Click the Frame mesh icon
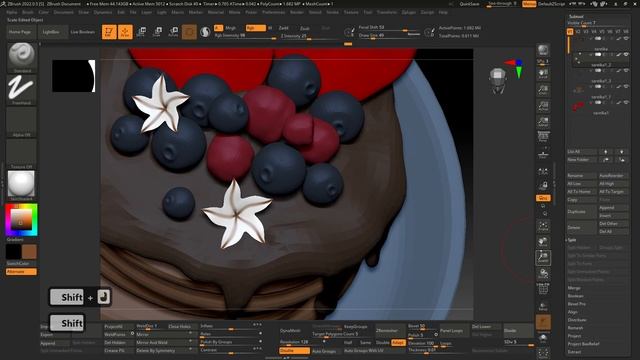Viewport: 640px width, 360px height. (x=543, y=226)
